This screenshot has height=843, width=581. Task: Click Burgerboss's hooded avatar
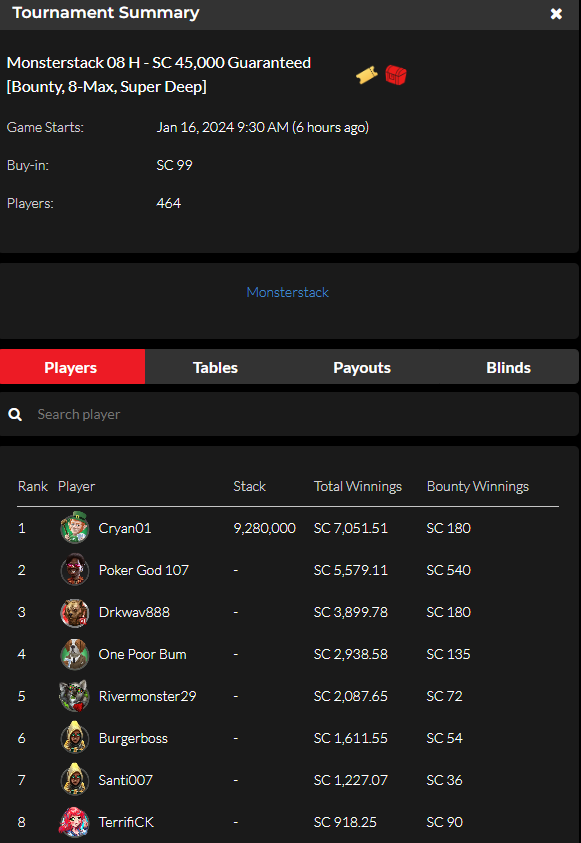[74, 738]
